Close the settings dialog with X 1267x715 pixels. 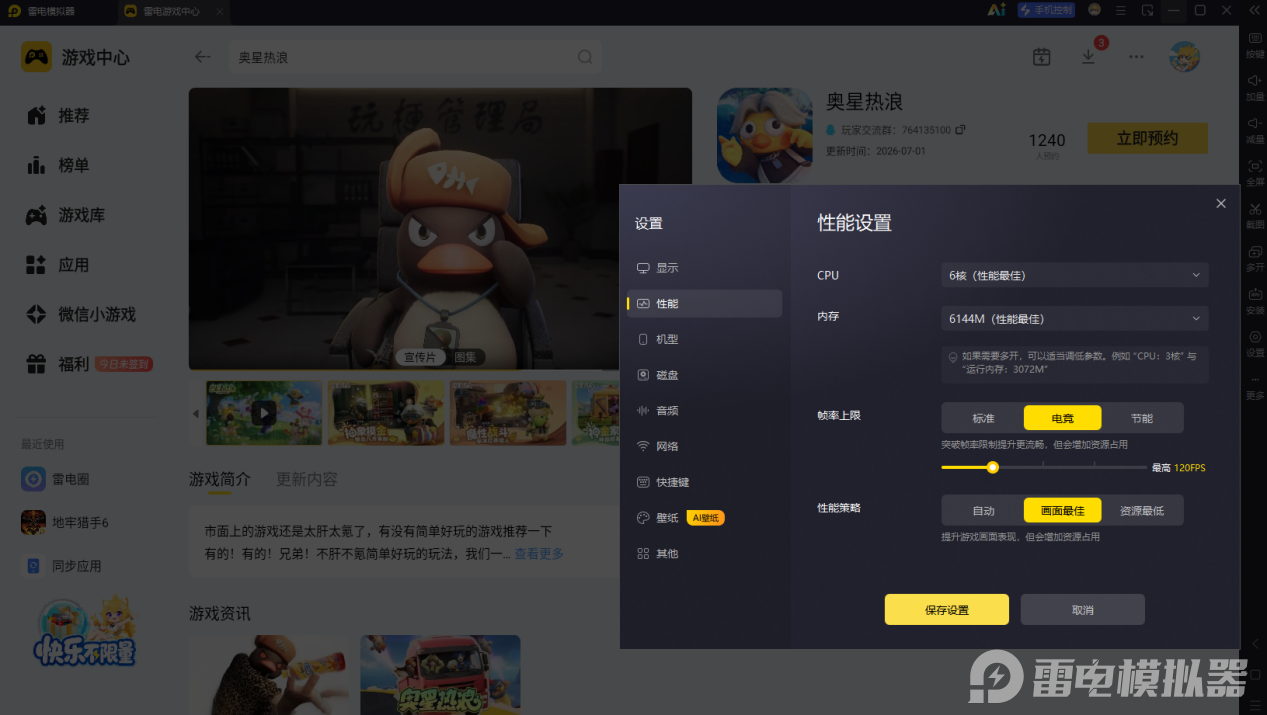[x=1221, y=203]
